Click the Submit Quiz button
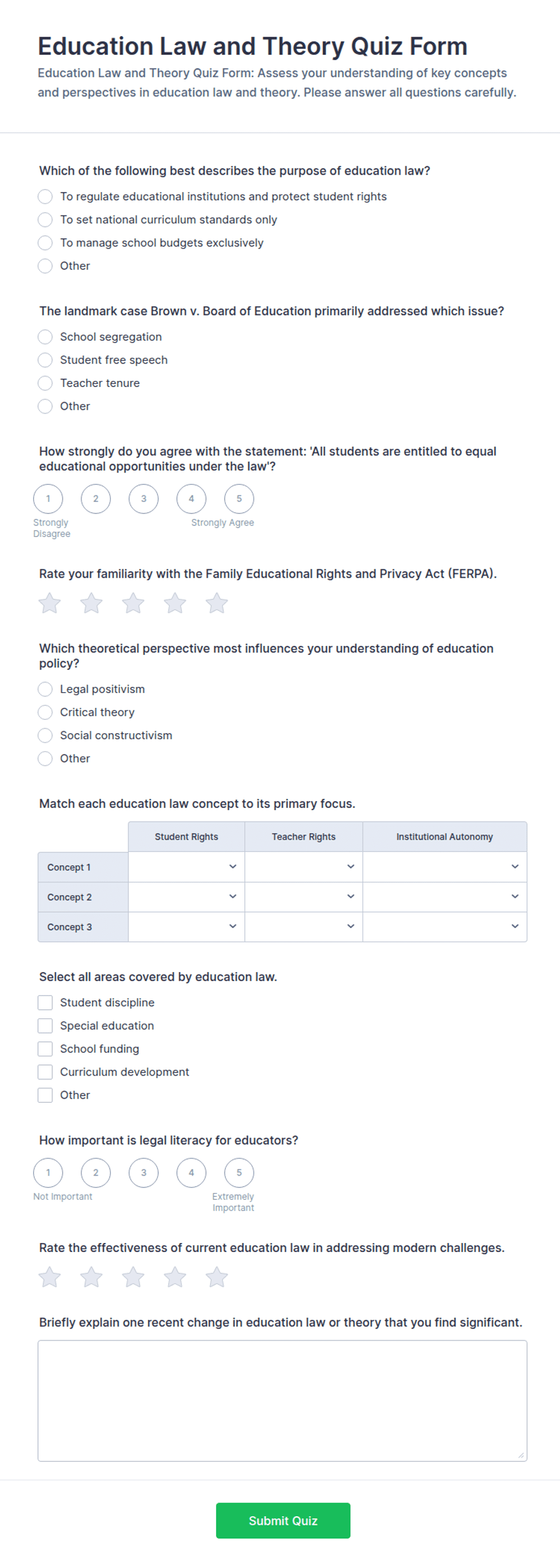 pyautogui.click(x=283, y=1520)
